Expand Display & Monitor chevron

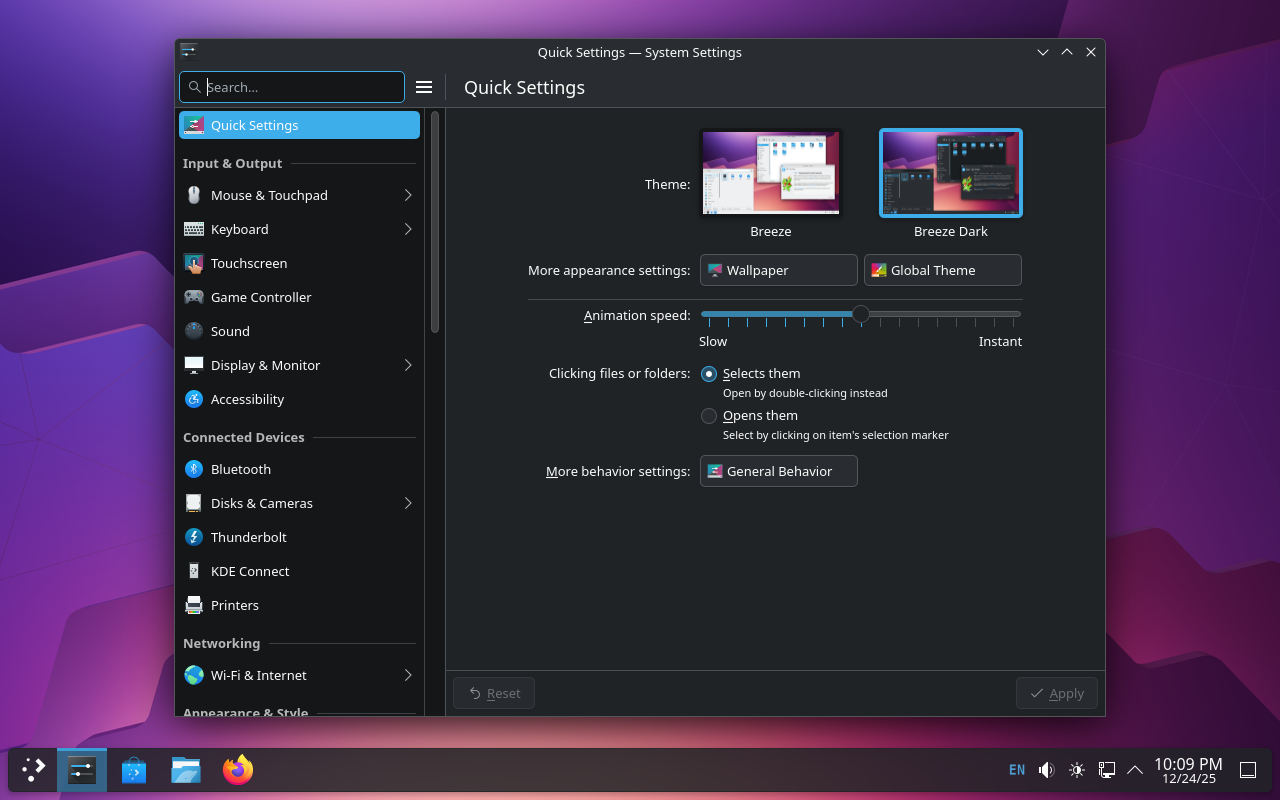pyautogui.click(x=408, y=365)
